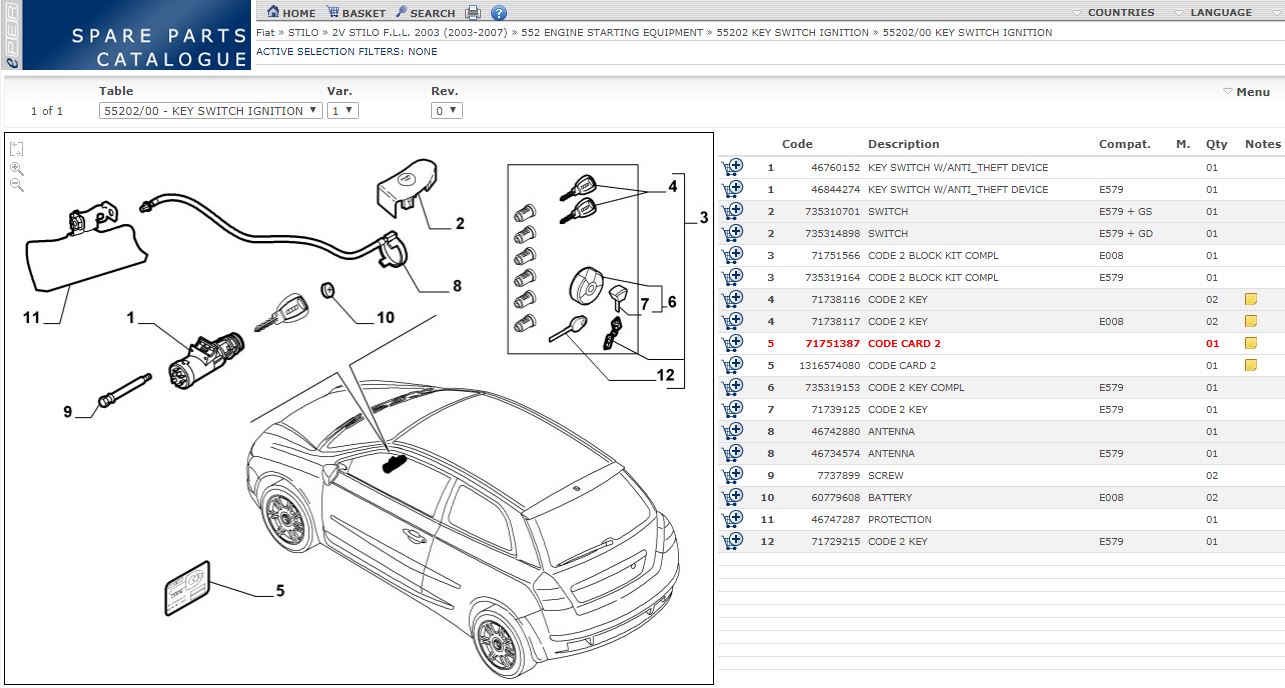Click the zoom out magnifier on diagram

point(17,185)
